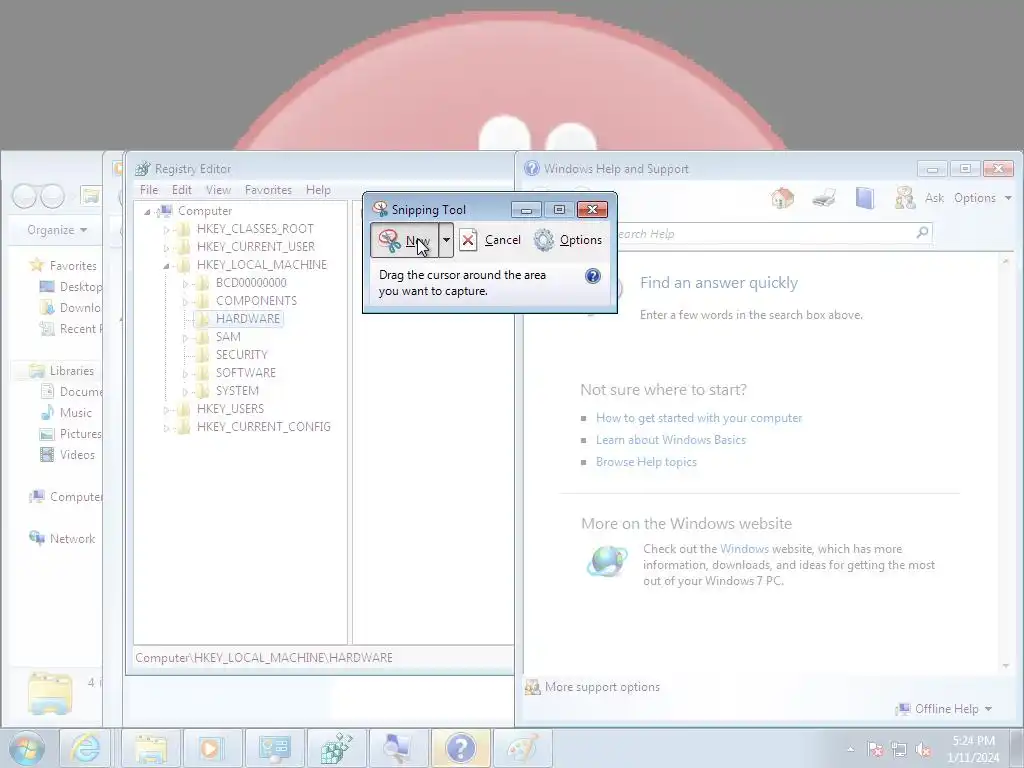Click the New snip scissors button
1024x768 pixels.
coord(405,240)
